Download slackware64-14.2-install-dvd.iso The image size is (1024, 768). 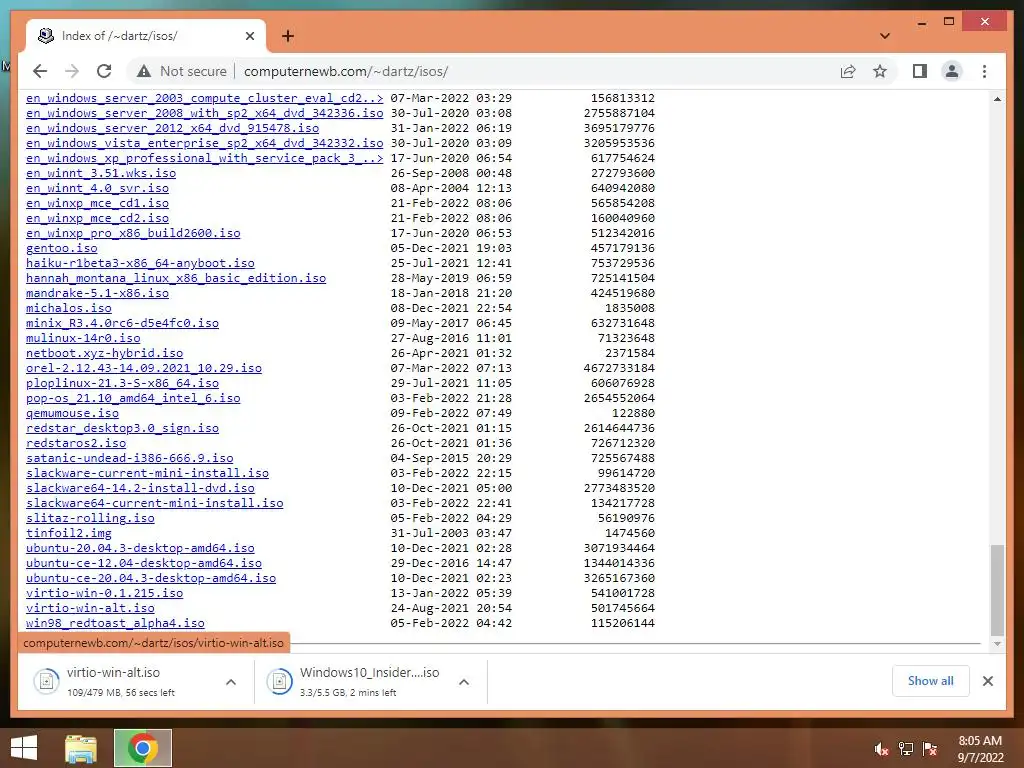point(140,488)
